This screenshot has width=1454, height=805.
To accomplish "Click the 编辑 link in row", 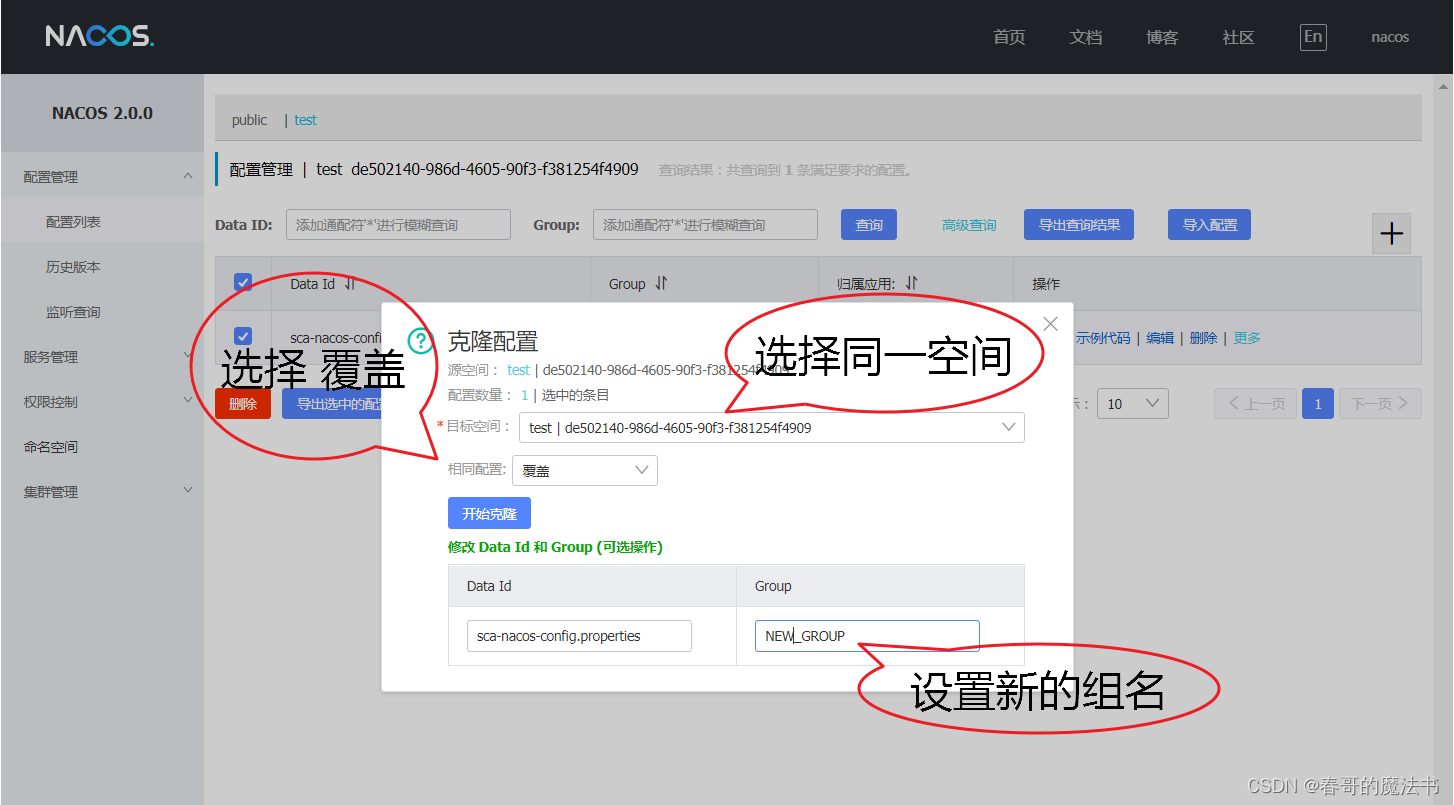I will [1160, 338].
